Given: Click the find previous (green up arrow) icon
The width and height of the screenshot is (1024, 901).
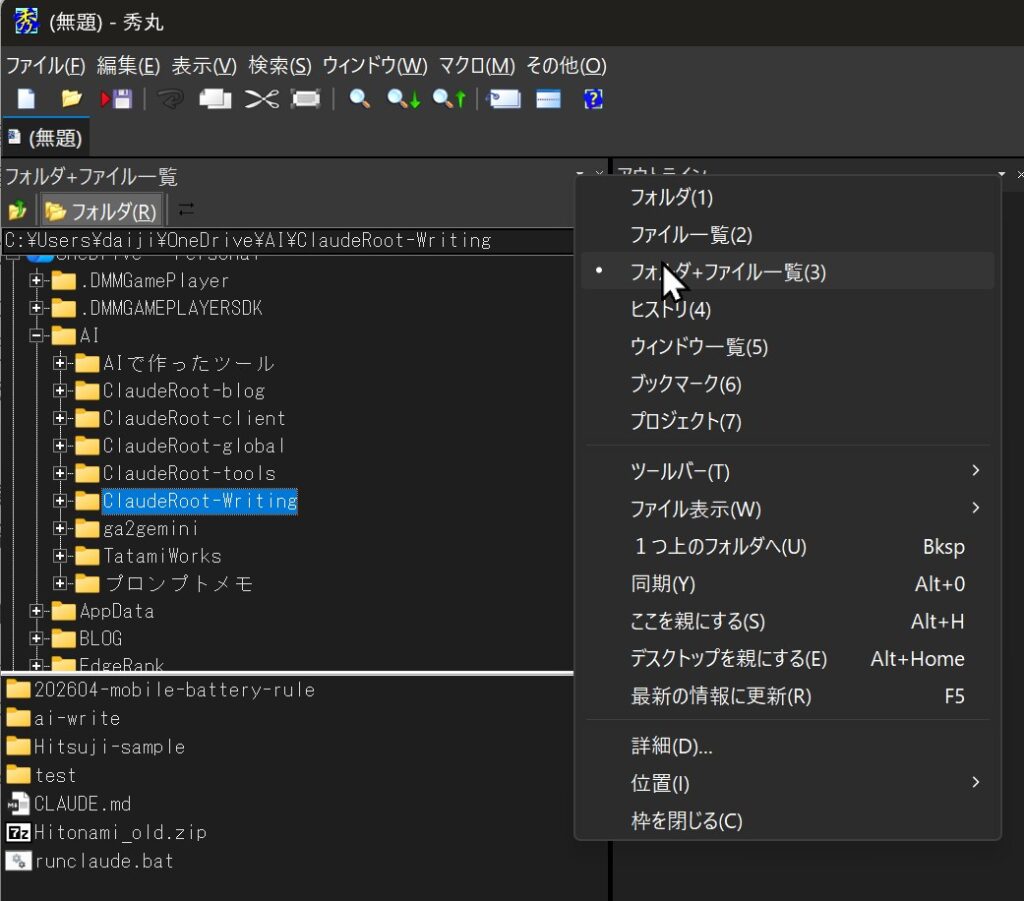Looking at the screenshot, I should (x=449, y=99).
